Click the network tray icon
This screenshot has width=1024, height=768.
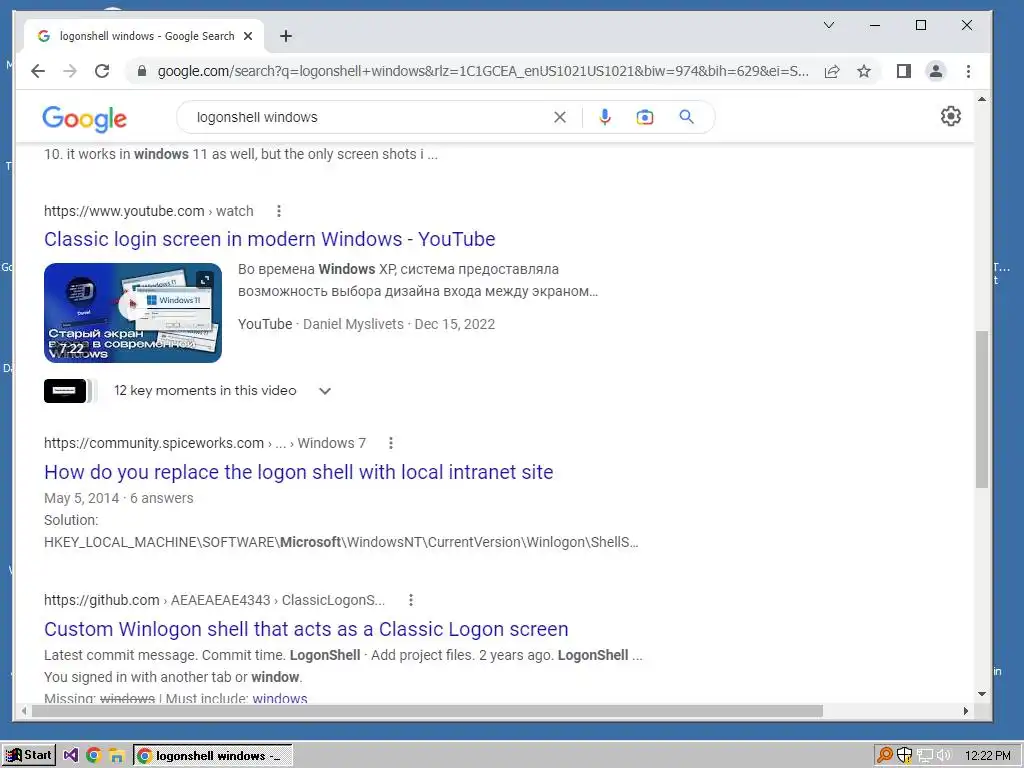tap(925, 756)
